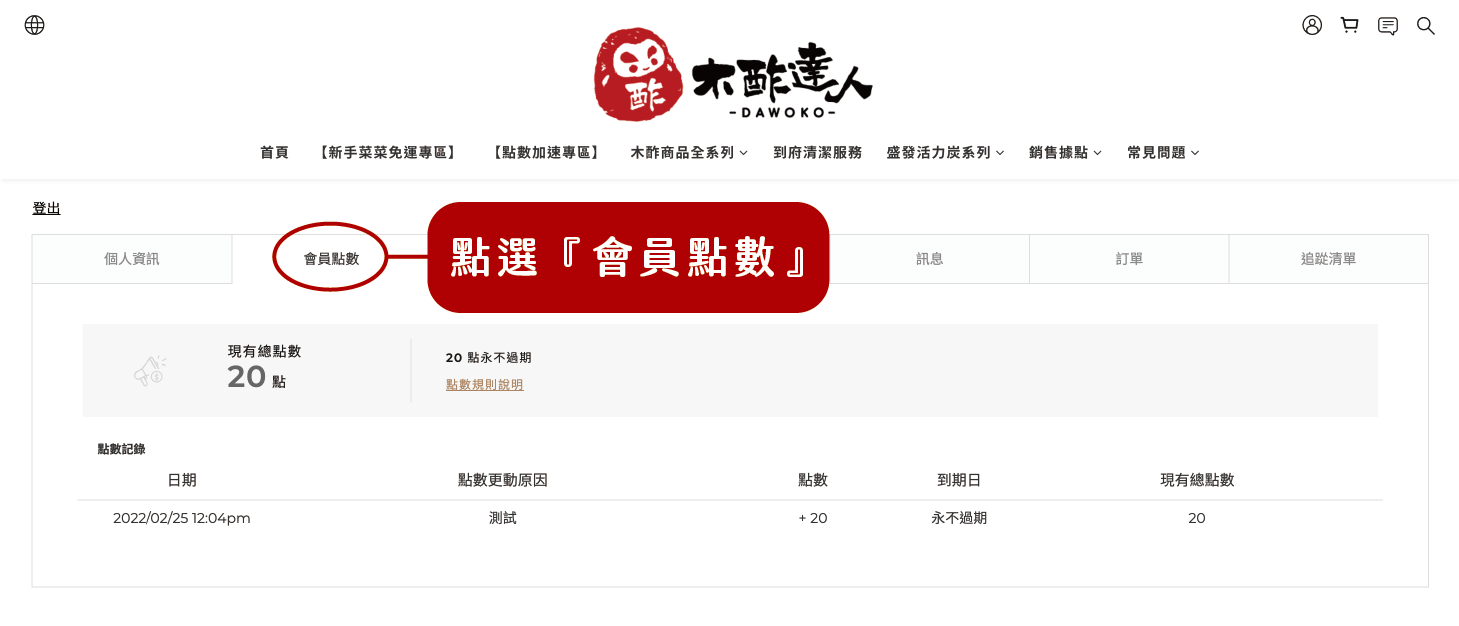The image size is (1459, 626).
Task: Open the 【點數加速專區】 menu item
Action: pos(546,153)
